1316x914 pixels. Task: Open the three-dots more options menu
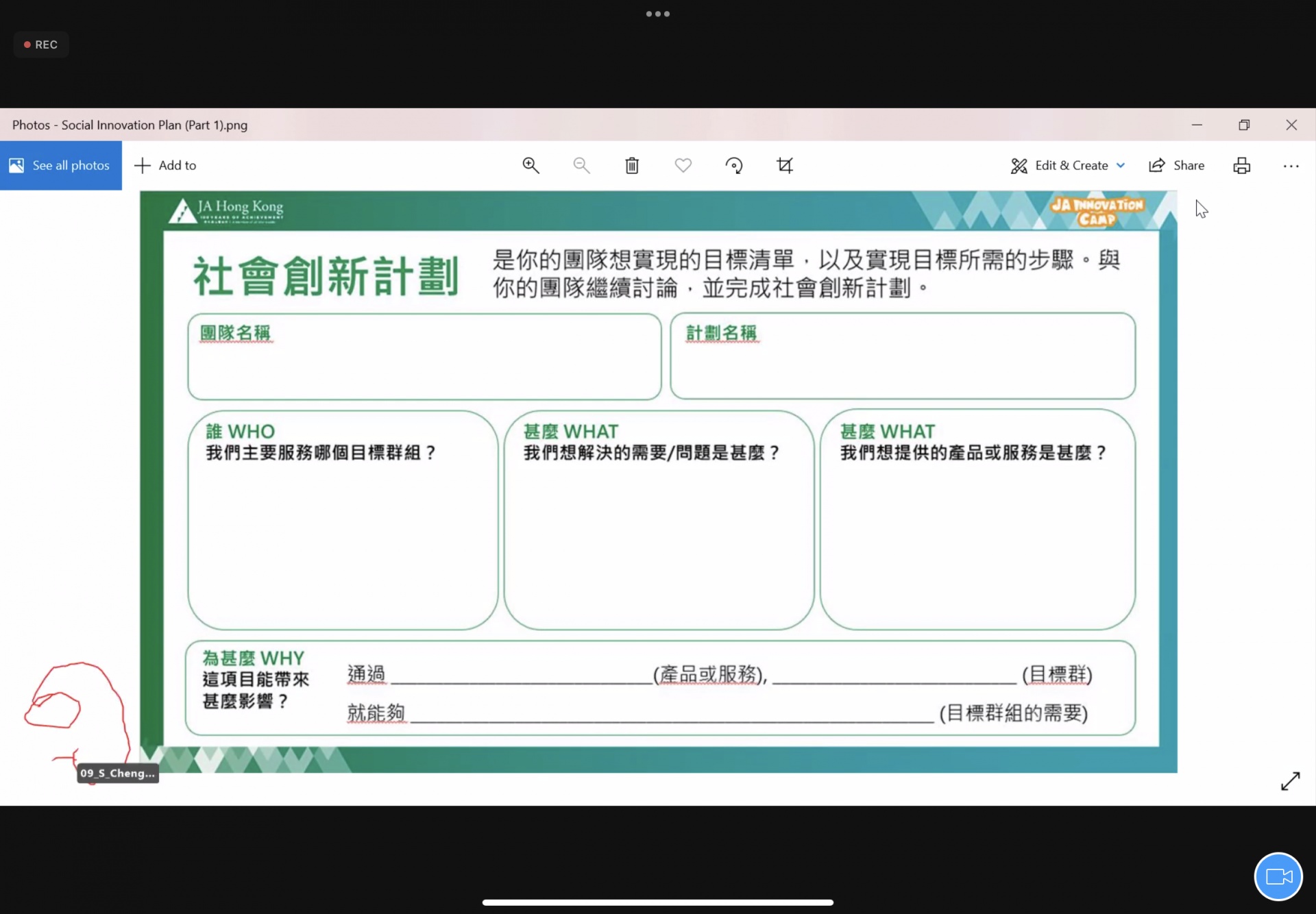tap(1291, 165)
